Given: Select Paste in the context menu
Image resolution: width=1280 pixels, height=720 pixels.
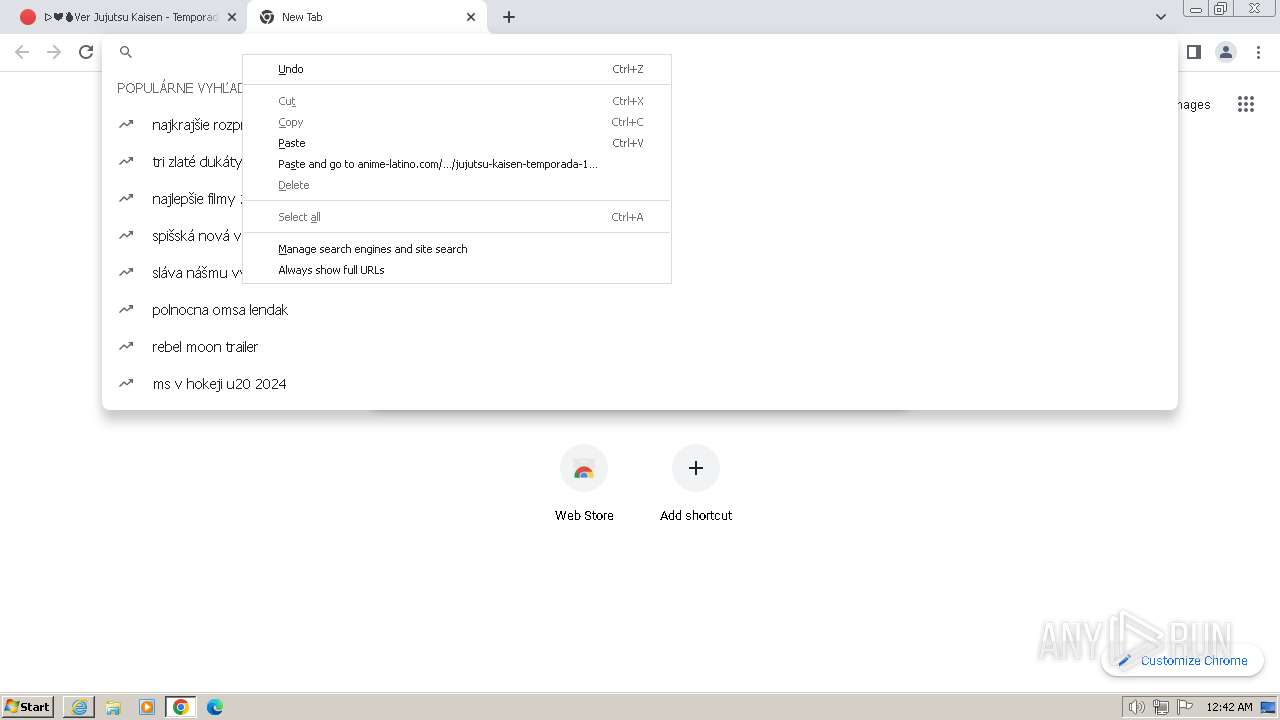Looking at the screenshot, I should click(457, 143).
